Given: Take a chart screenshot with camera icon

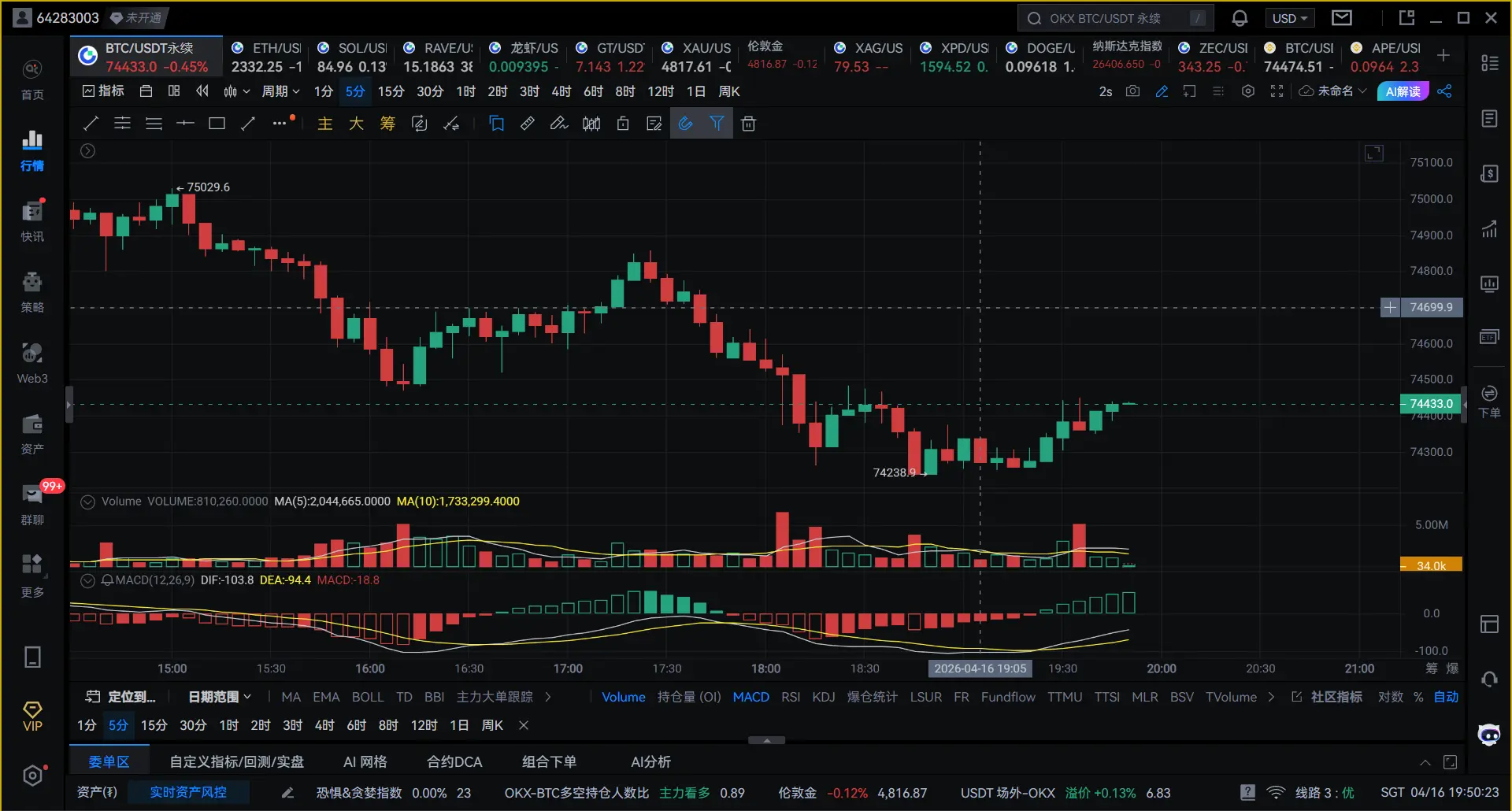Looking at the screenshot, I should coord(1132,91).
